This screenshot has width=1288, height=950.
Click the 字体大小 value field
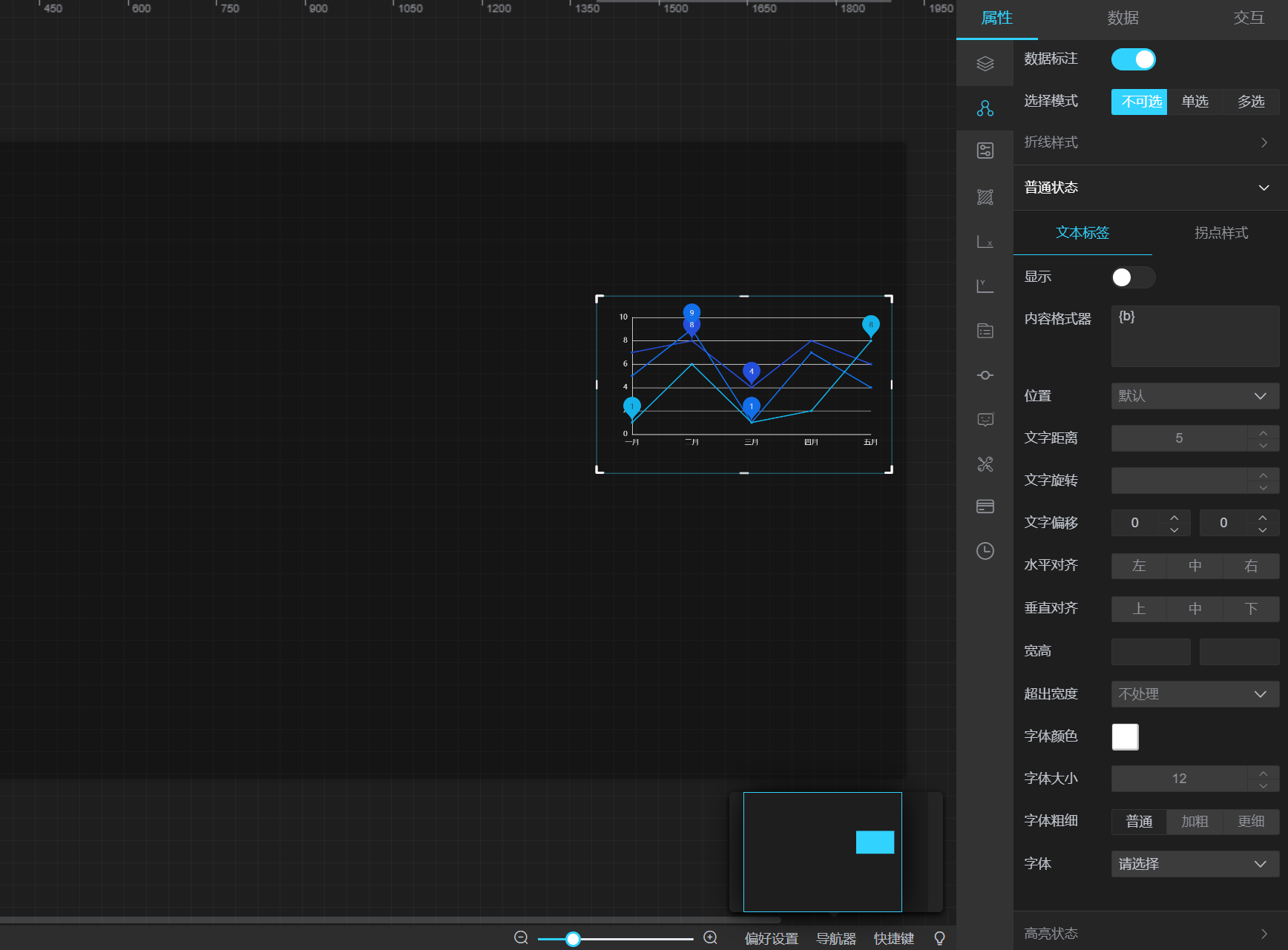click(1180, 779)
